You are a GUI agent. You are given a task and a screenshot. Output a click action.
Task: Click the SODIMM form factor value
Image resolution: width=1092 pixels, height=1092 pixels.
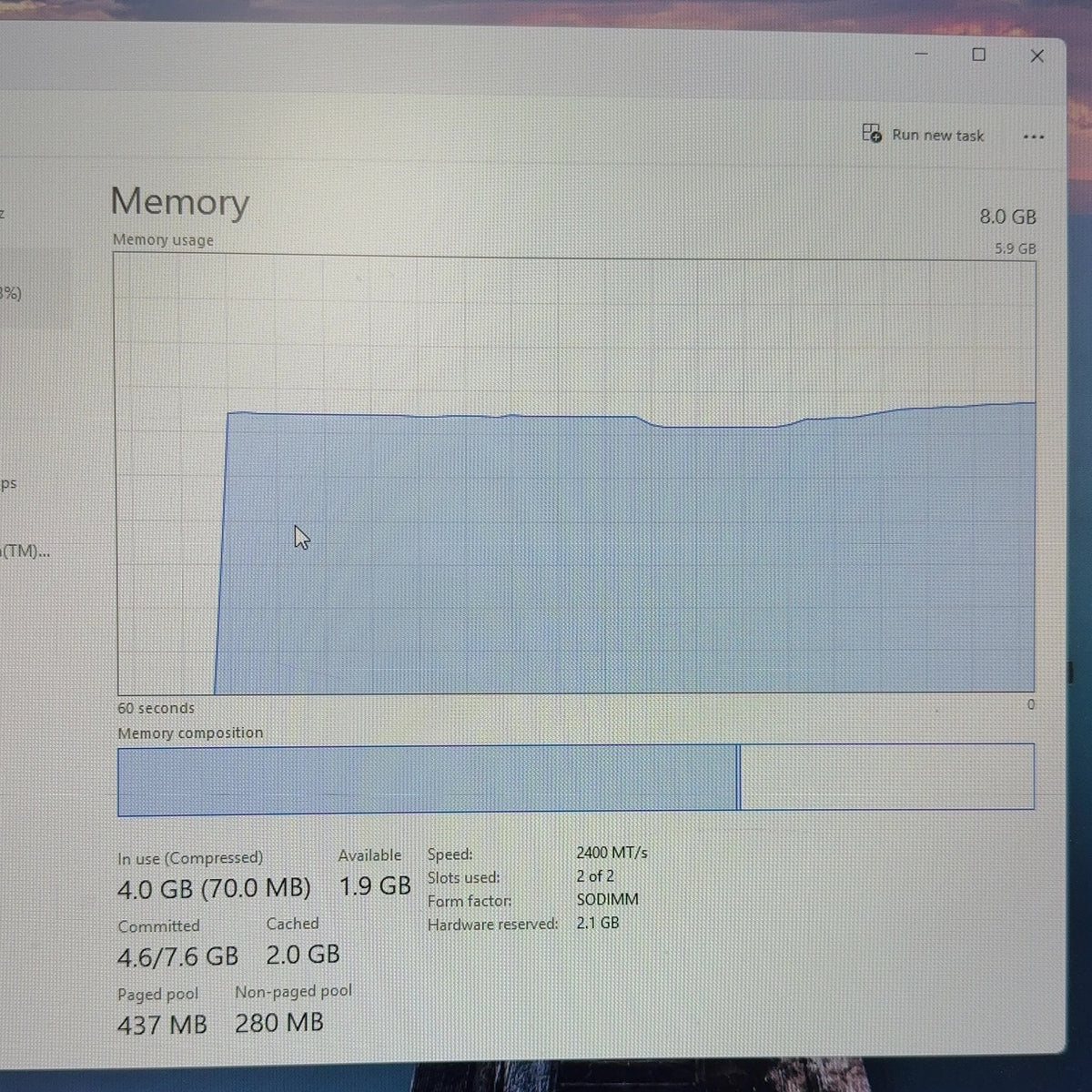pyautogui.click(x=607, y=899)
